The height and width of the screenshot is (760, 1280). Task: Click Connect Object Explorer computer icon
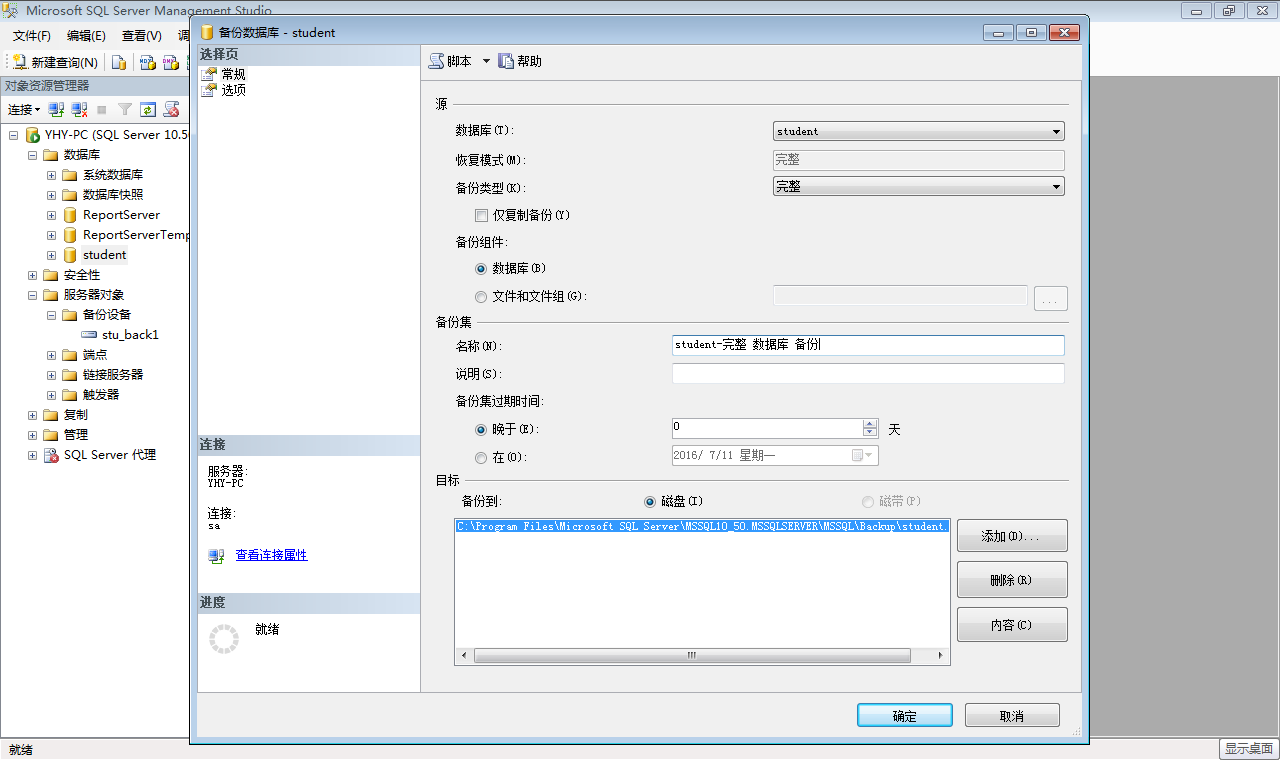pos(57,109)
